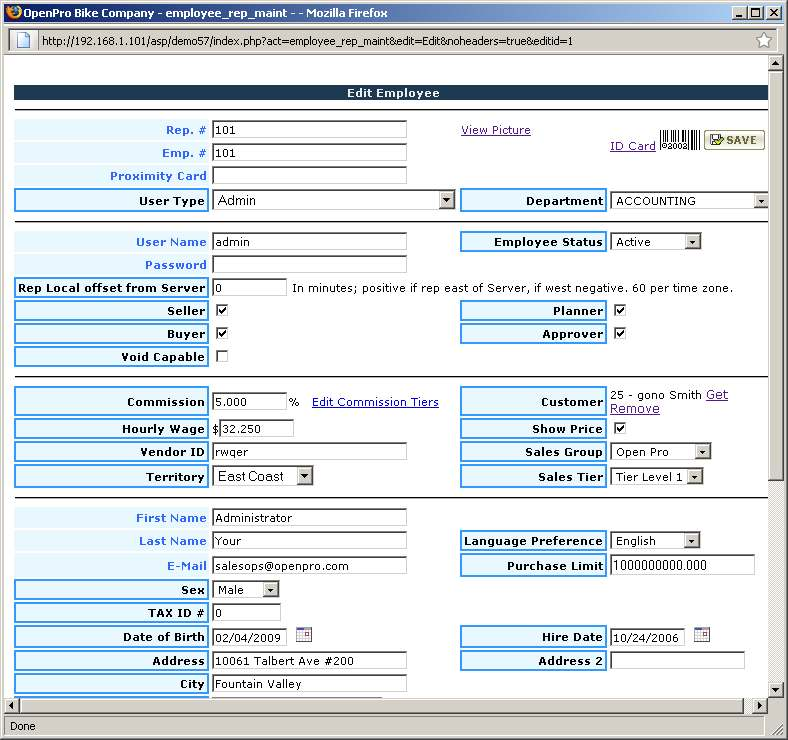Click into the Proximity Card field
788x740 pixels.
click(x=309, y=176)
